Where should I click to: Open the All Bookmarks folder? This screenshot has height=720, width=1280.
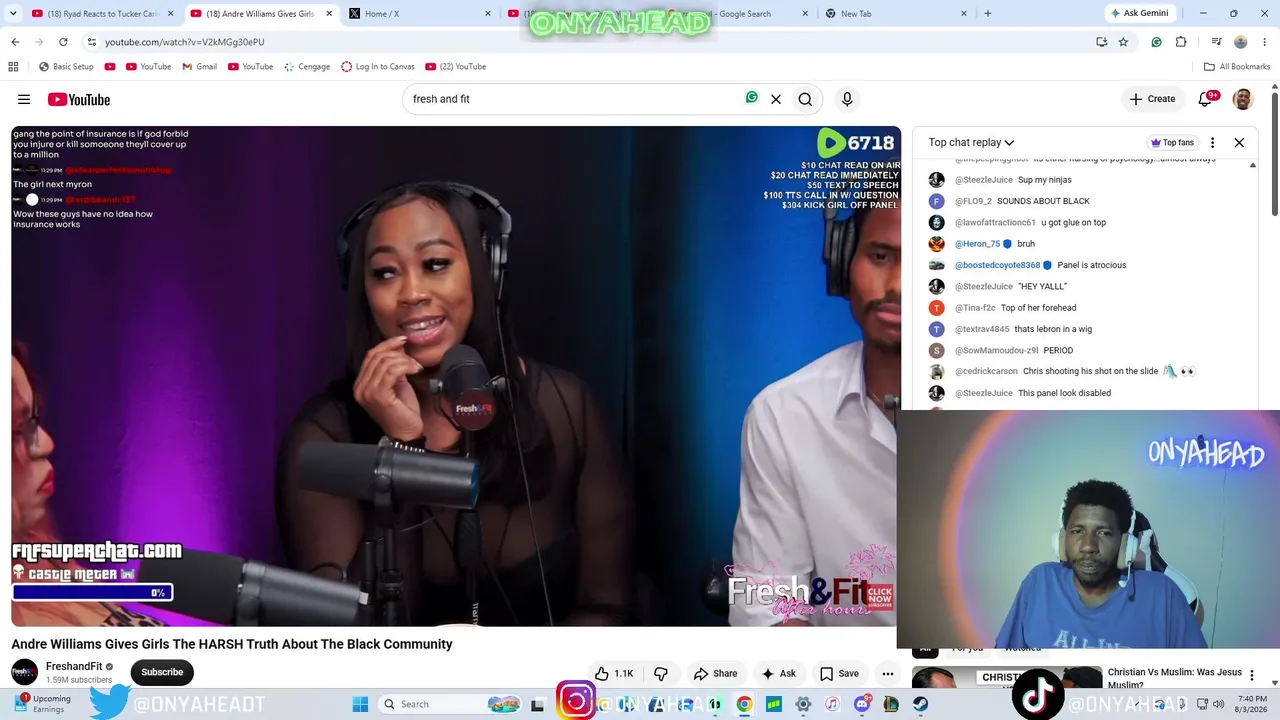click(x=1237, y=67)
